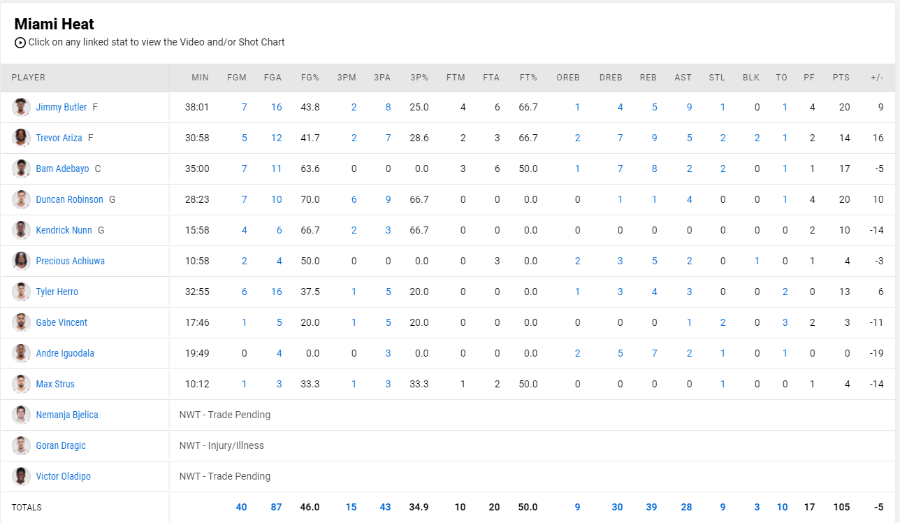
Task: Click Bam Adebayo's headshot avatar
Action: point(21,168)
